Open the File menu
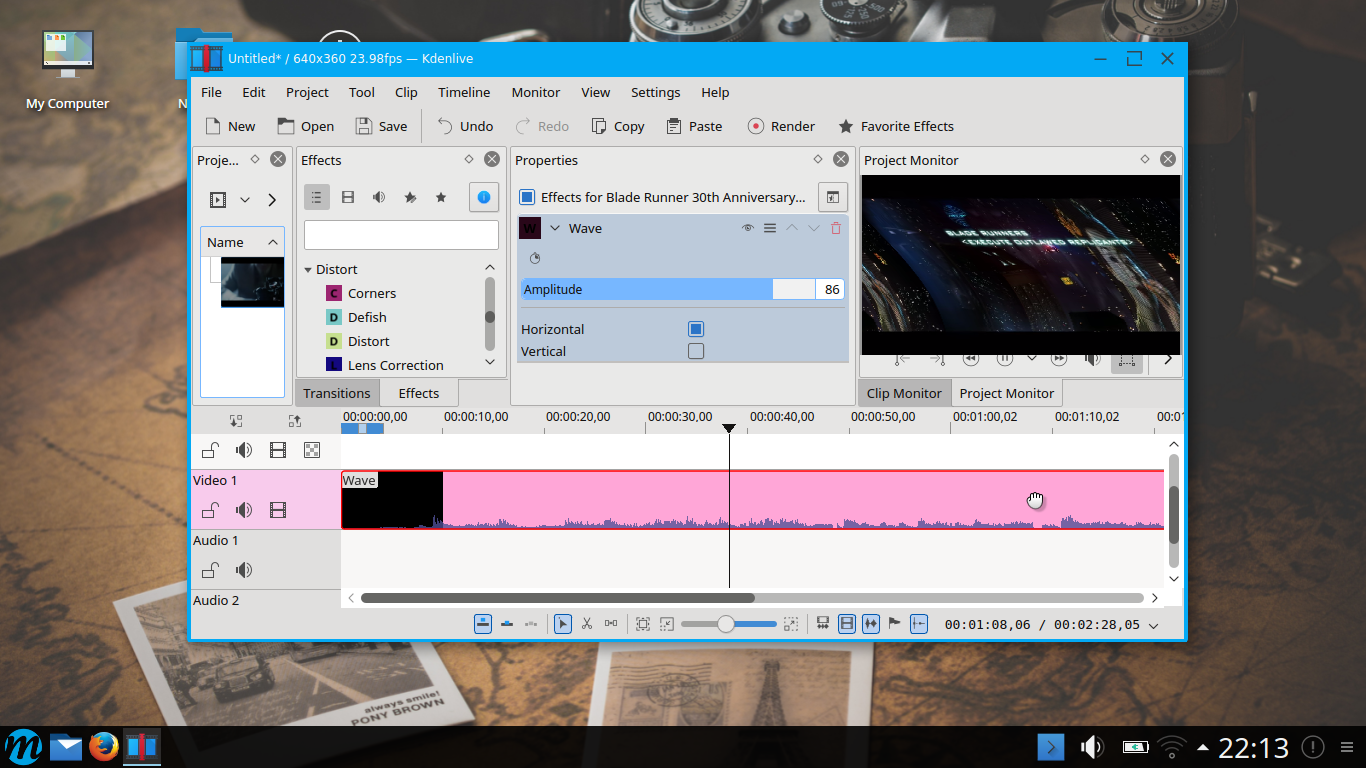Screen dimensions: 1366x768 coord(211,92)
